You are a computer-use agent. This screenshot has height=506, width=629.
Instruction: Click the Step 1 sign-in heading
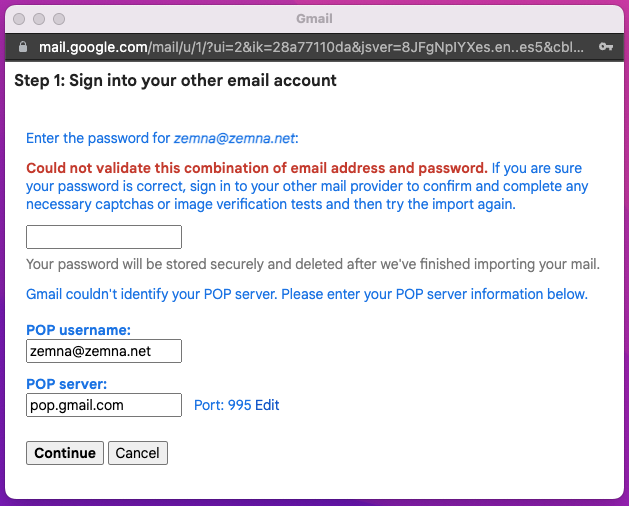tap(175, 81)
